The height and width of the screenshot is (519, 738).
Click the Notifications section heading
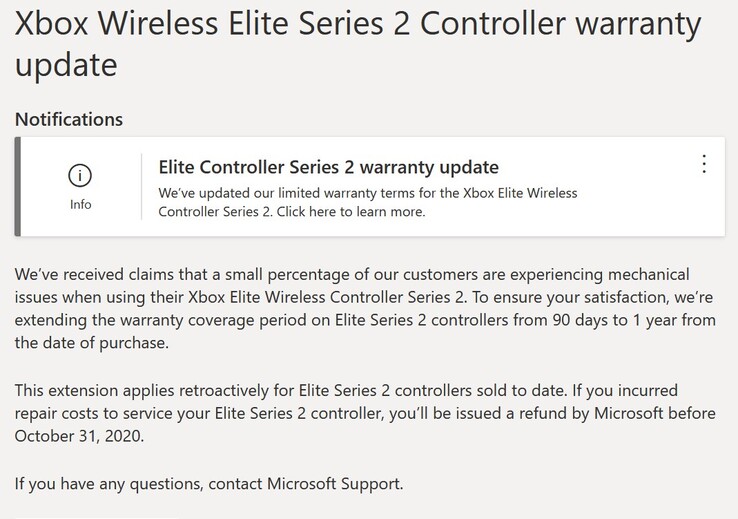click(x=69, y=119)
